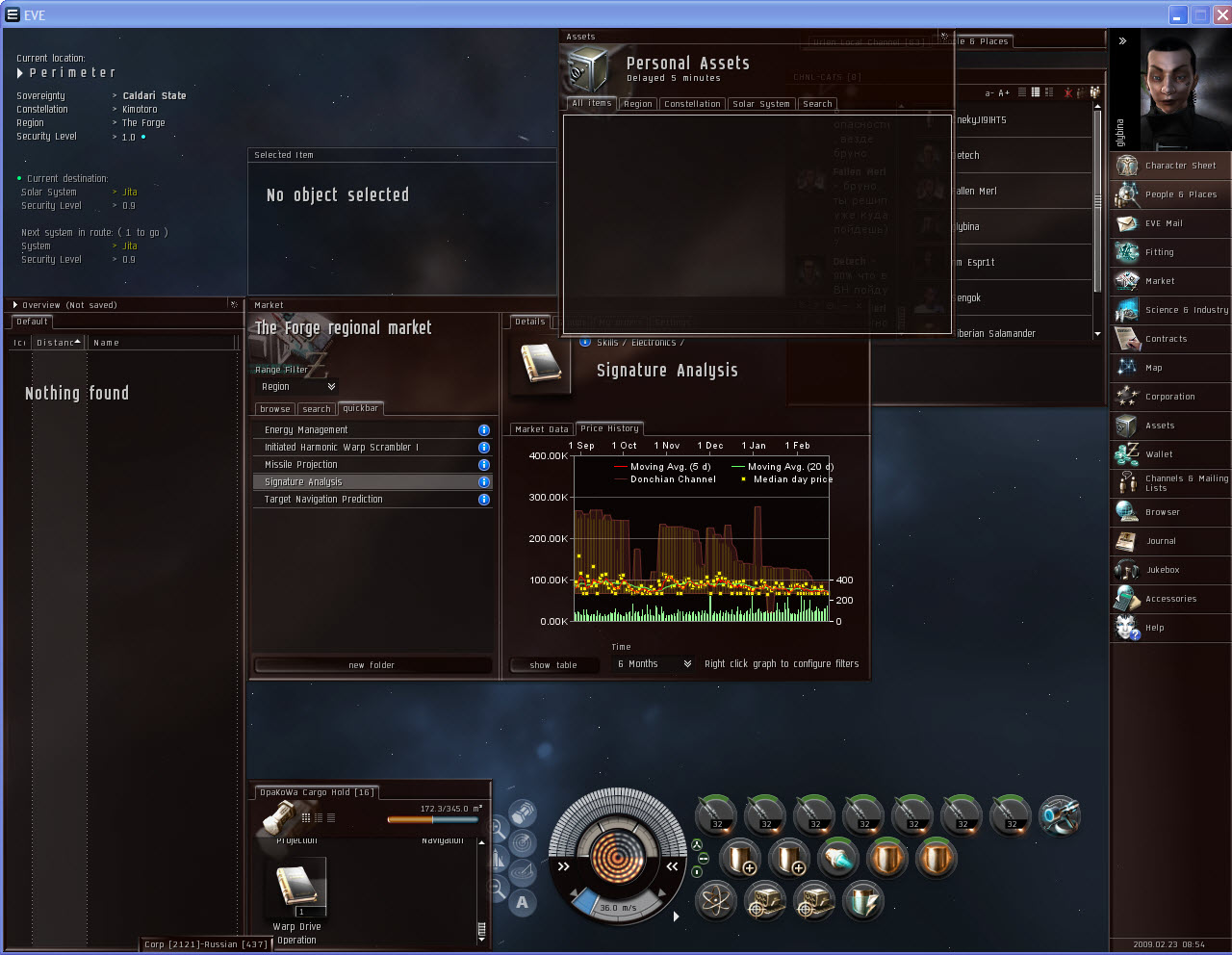The width and height of the screenshot is (1232, 955).
Task: Show info for Target Navigation Prediction
Action: 484,500
